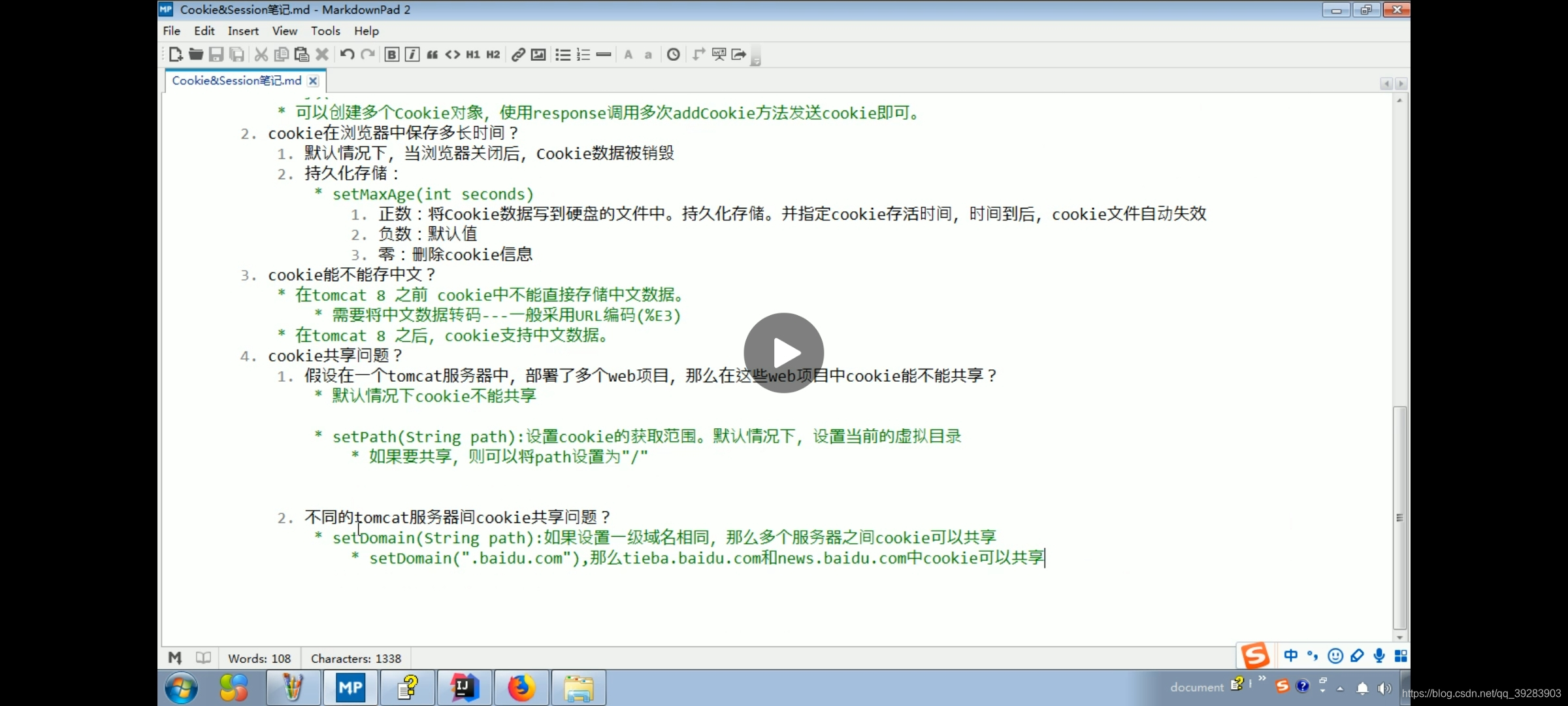Click the unordered list icon
Image resolution: width=1568 pixels, height=706 pixels.
click(x=563, y=54)
